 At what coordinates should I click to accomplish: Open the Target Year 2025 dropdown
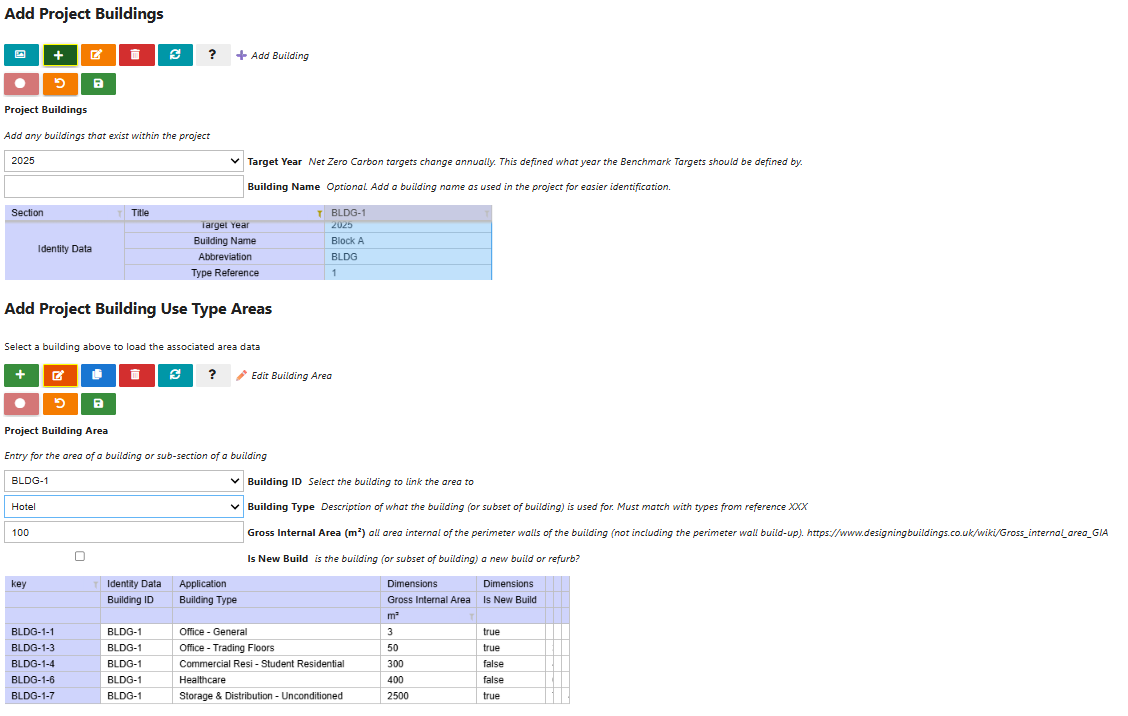coord(124,160)
